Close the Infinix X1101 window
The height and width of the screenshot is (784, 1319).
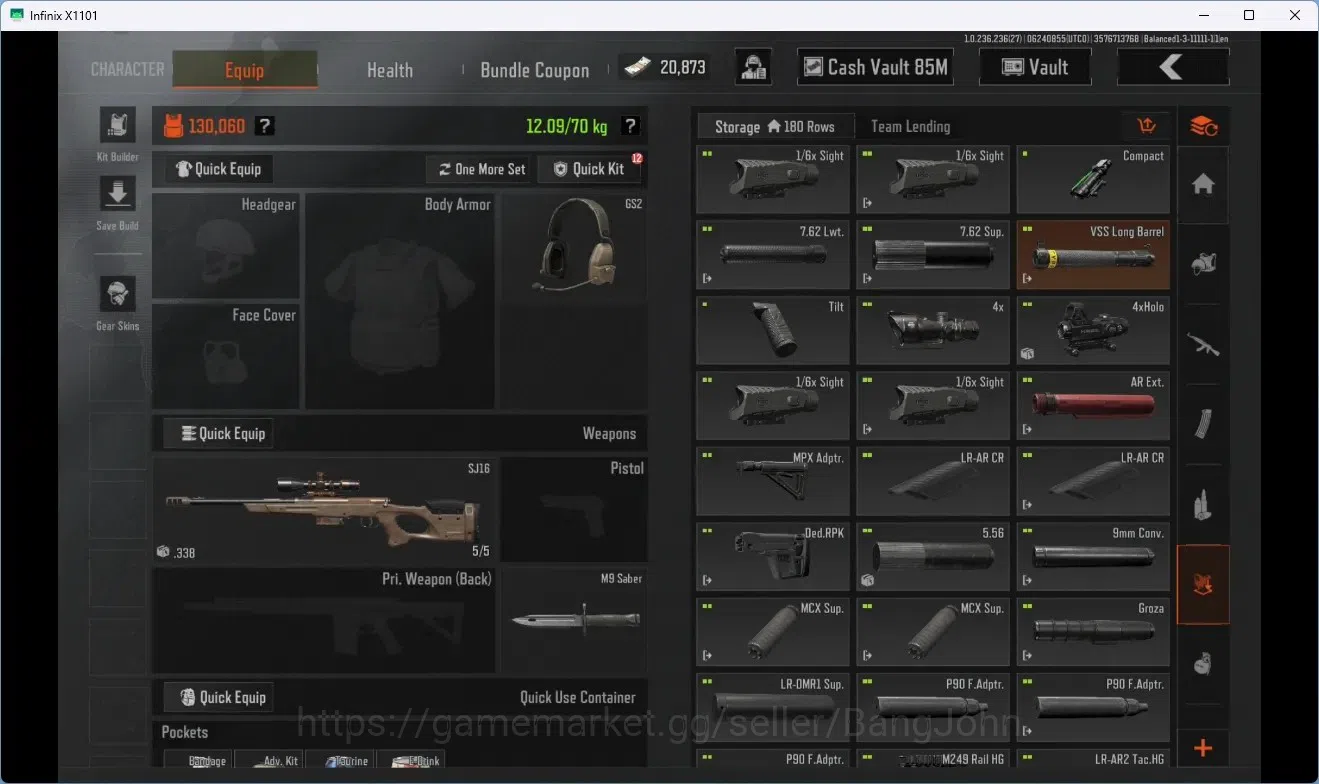click(1295, 15)
